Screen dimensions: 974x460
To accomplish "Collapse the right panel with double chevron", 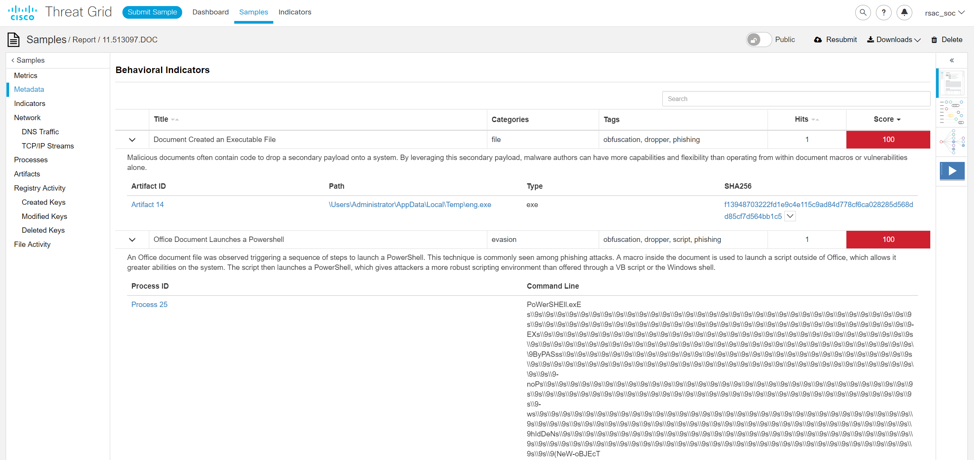I will 951,61.
